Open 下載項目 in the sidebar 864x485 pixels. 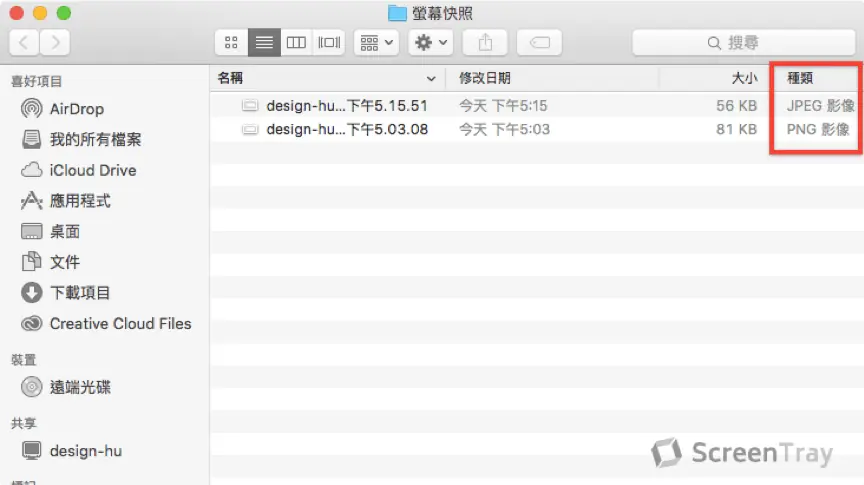click(80, 293)
